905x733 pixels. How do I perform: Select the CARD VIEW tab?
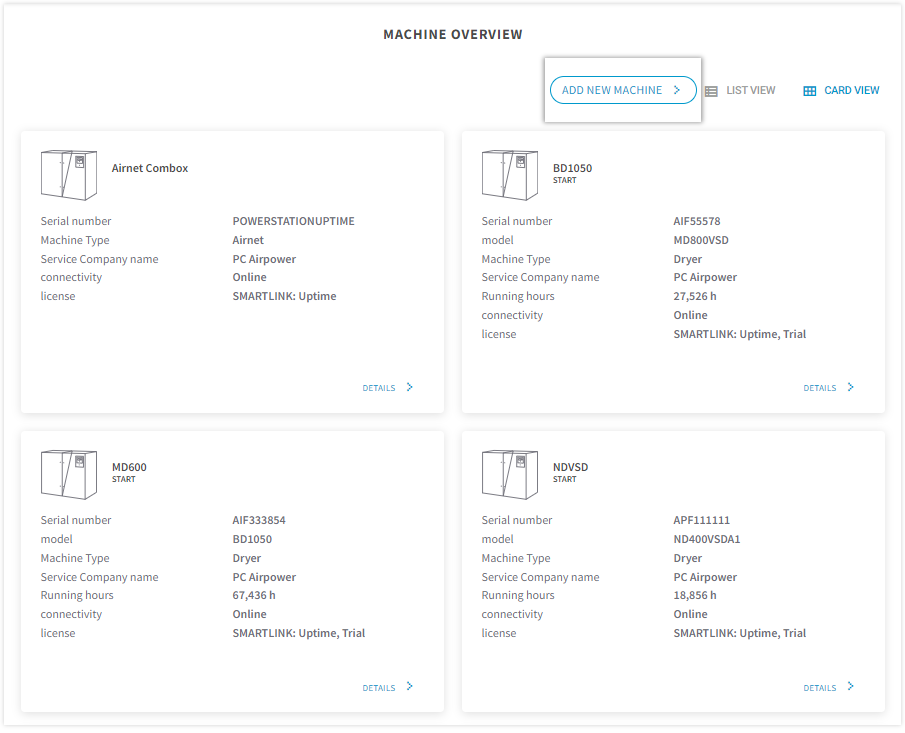click(x=849, y=90)
